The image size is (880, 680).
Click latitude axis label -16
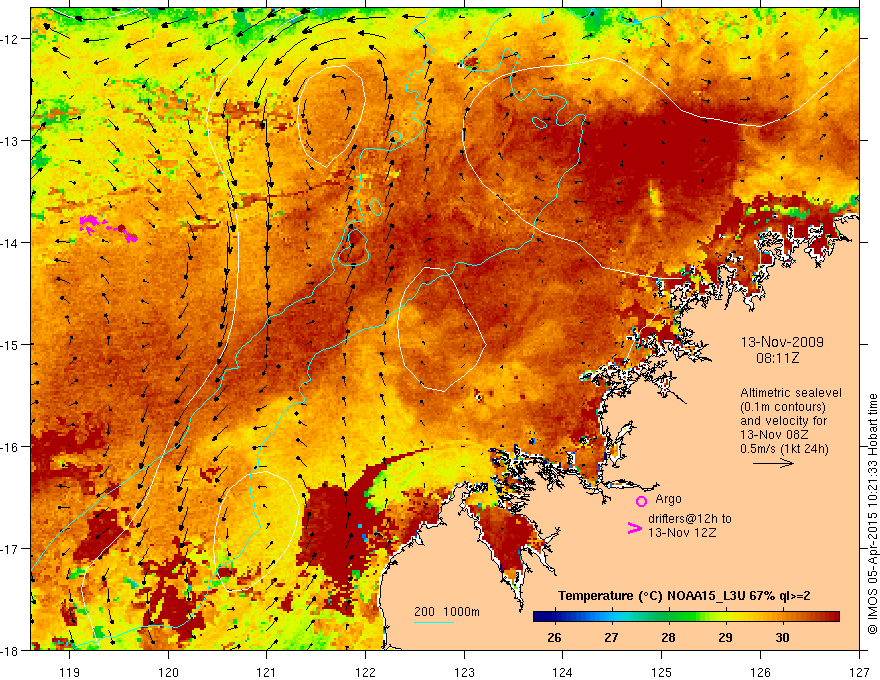(11, 447)
